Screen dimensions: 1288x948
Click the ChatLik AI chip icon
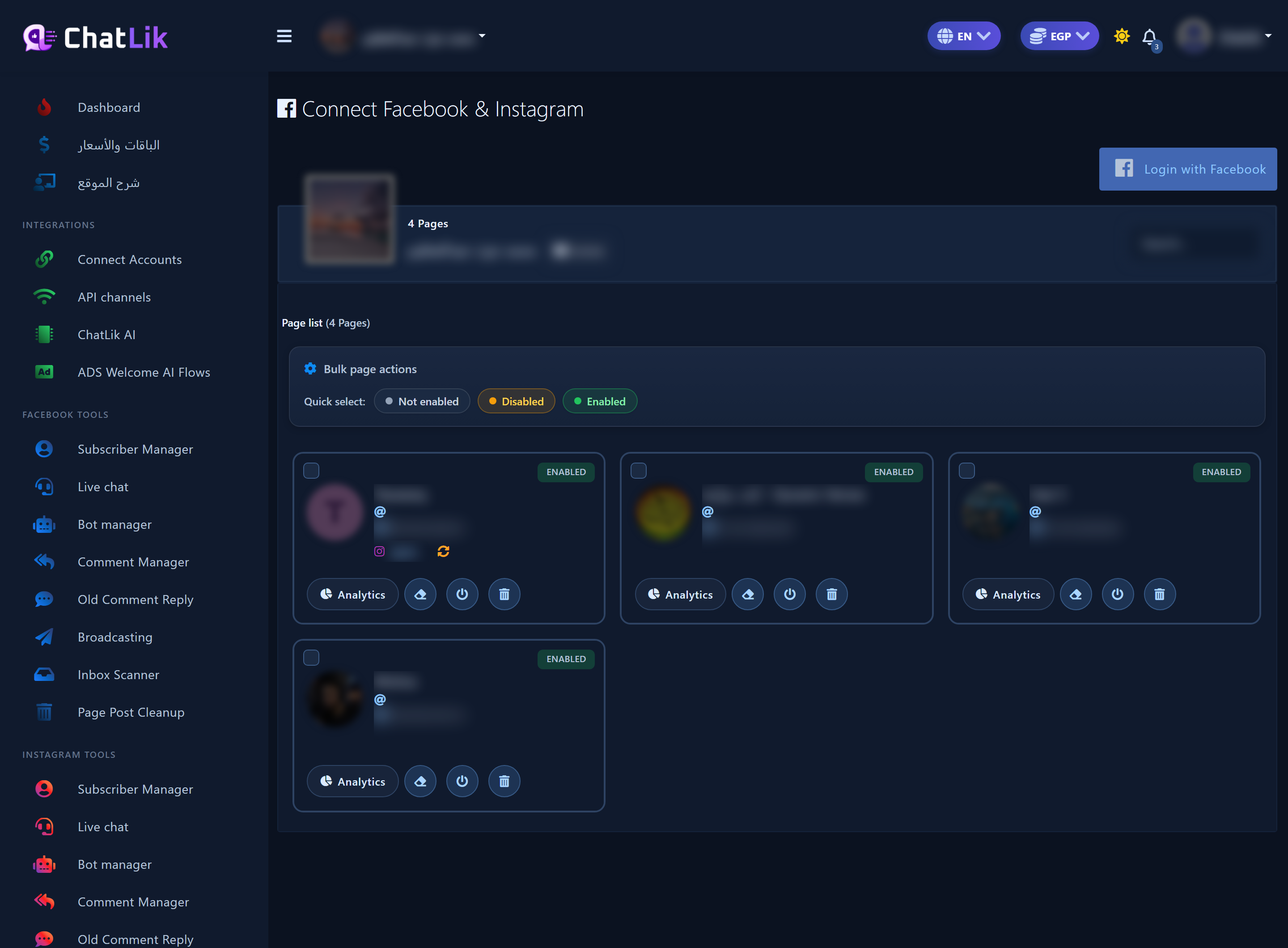44,335
